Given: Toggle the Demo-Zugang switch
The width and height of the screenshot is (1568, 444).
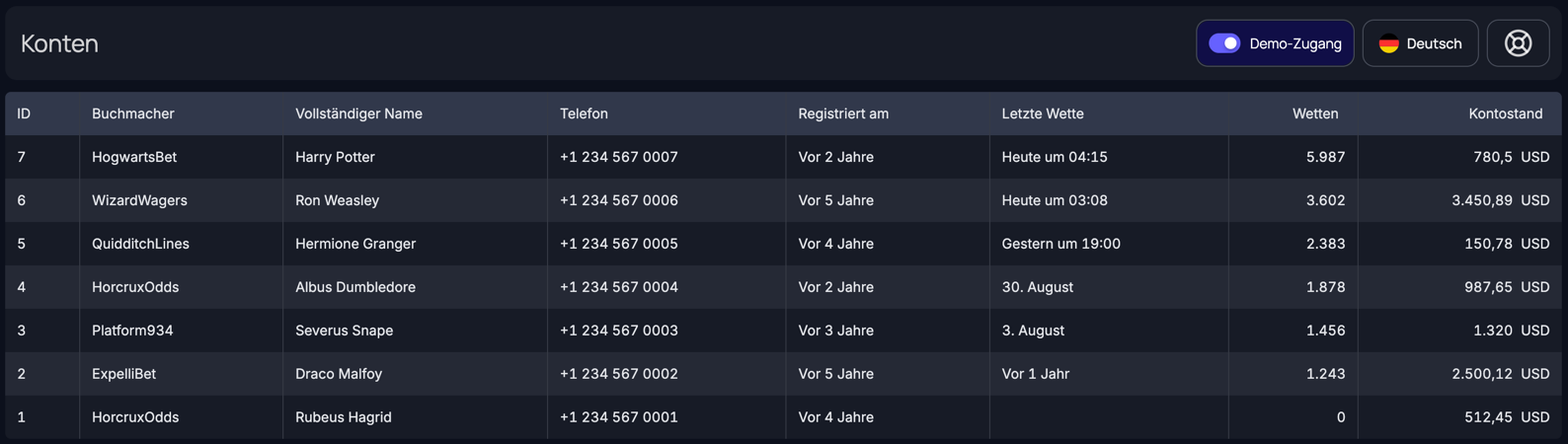Looking at the screenshot, I should click(x=1224, y=43).
